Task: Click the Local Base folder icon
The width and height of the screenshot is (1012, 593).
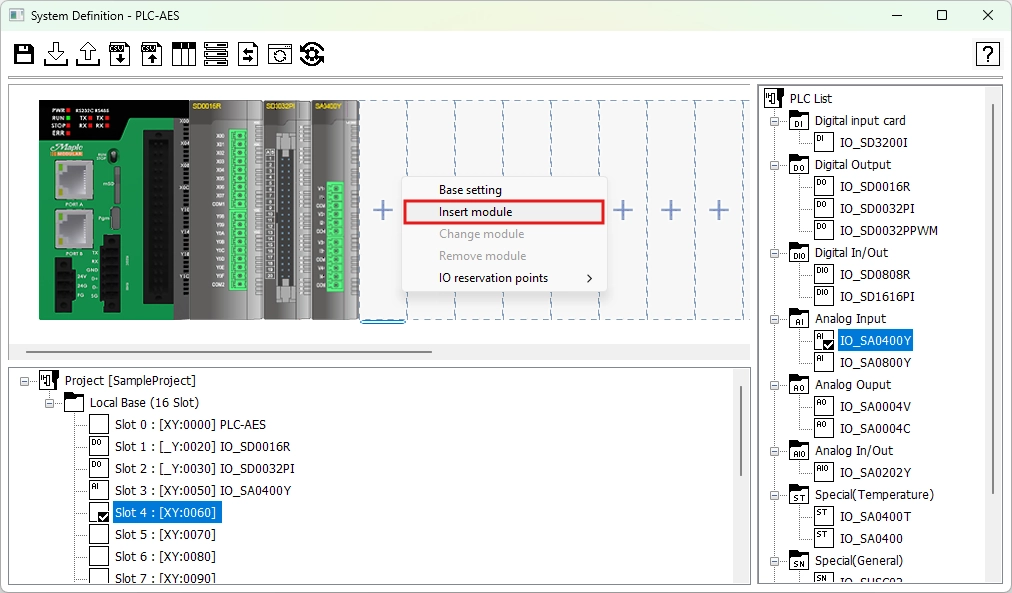Action: tap(74, 403)
